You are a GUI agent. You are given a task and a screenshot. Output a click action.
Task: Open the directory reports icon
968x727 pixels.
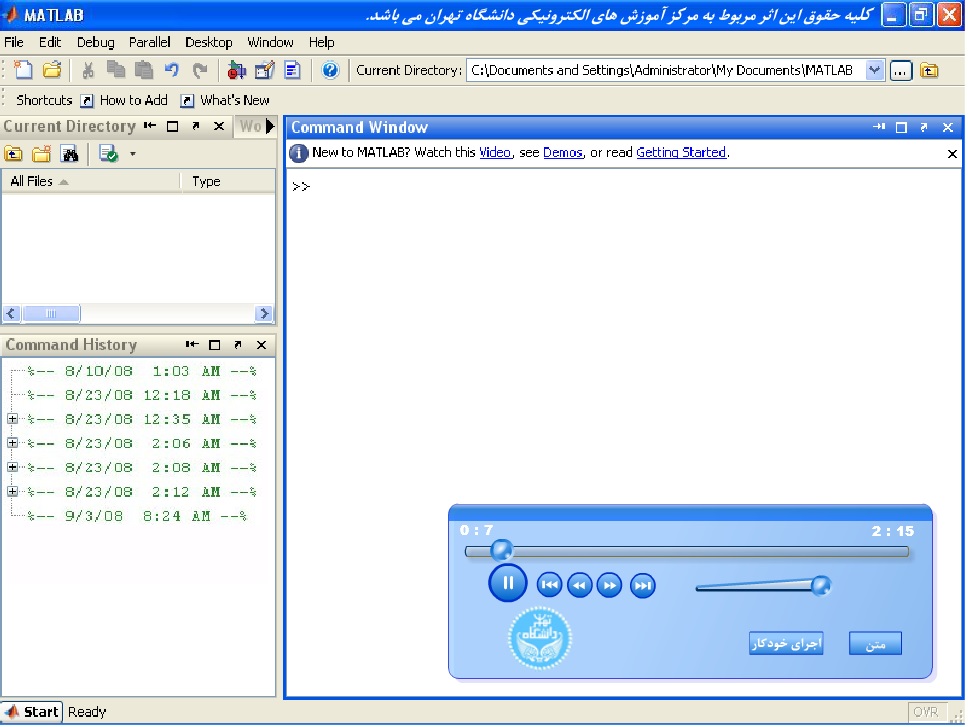pos(109,154)
